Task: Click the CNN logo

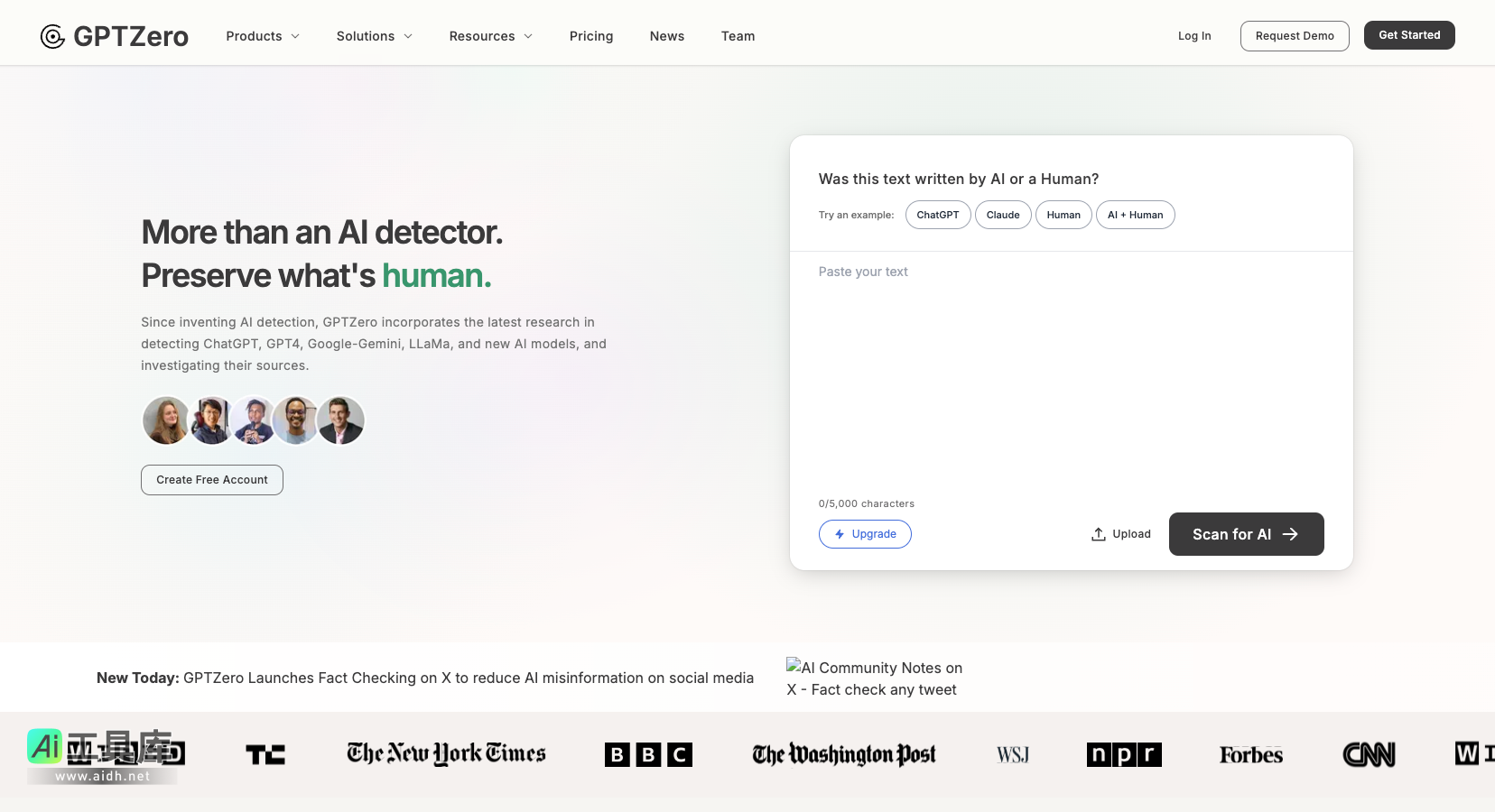Action: tap(1369, 754)
